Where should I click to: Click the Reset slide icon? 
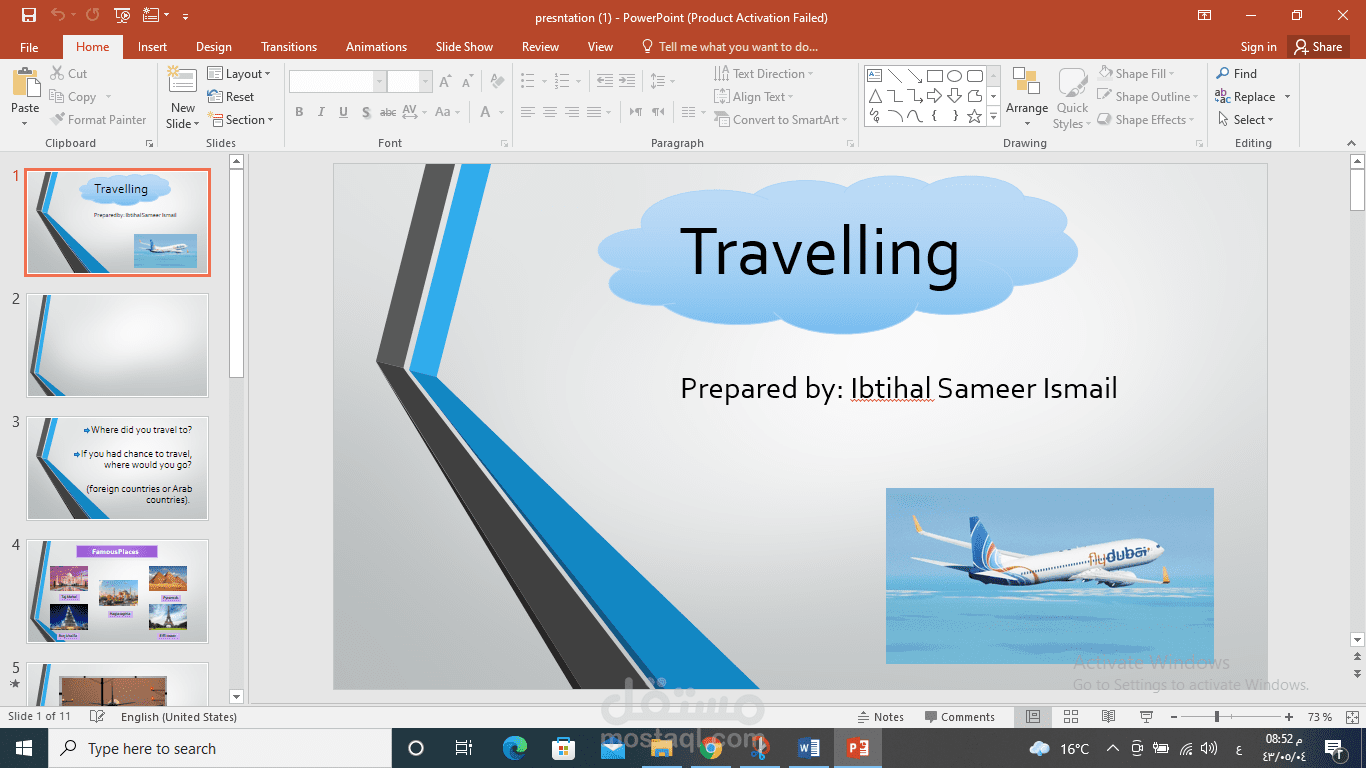231,97
